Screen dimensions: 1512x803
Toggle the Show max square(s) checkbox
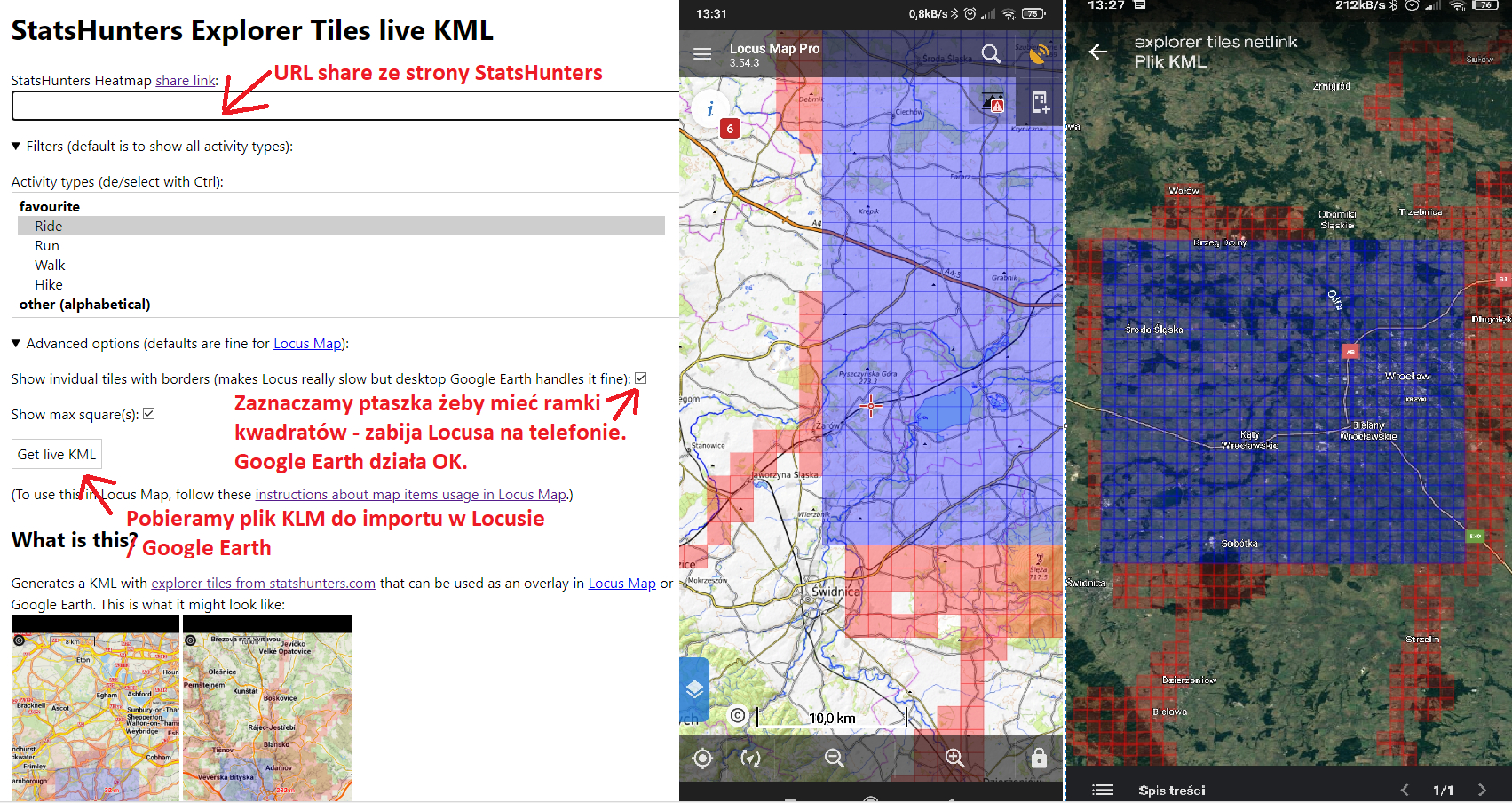(149, 414)
